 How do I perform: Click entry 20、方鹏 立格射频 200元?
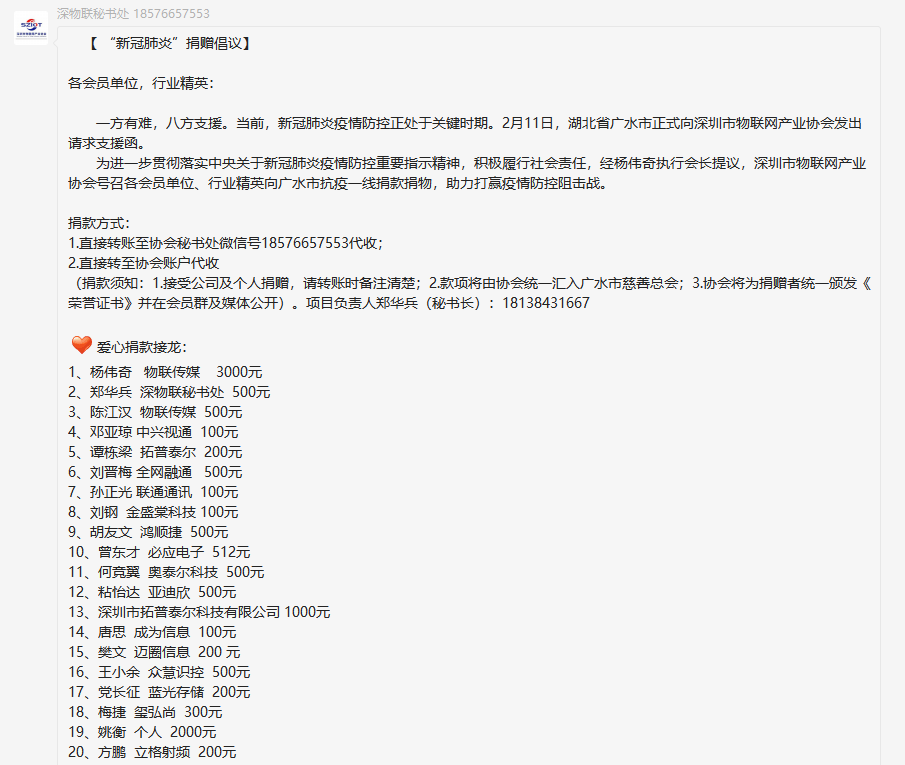point(152,752)
